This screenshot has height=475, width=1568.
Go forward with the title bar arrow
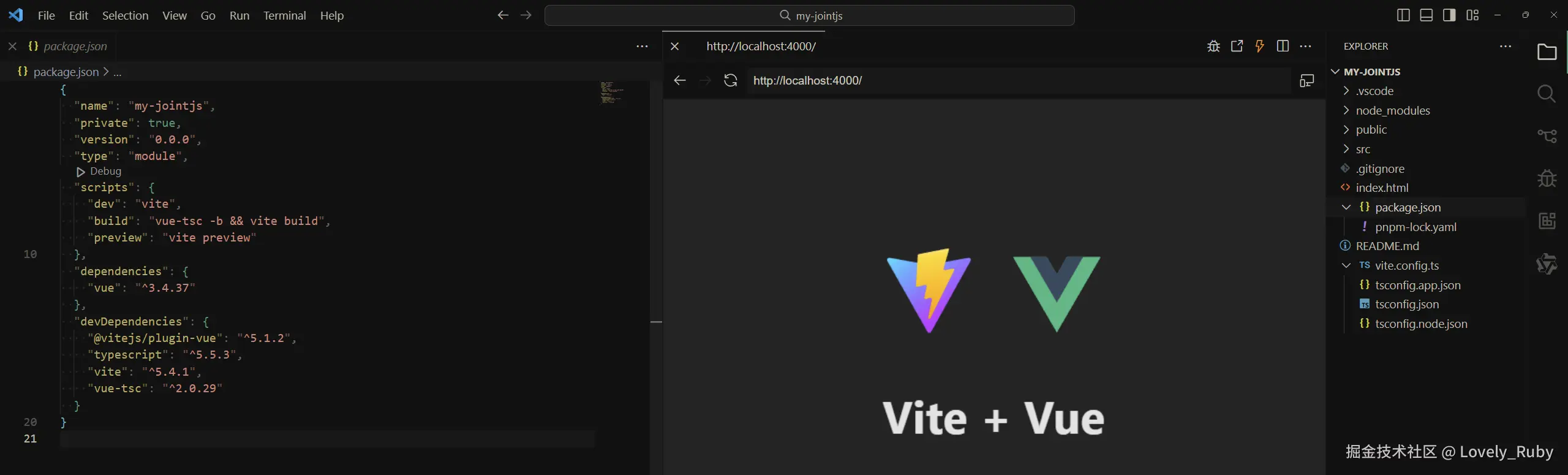tap(526, 15)
